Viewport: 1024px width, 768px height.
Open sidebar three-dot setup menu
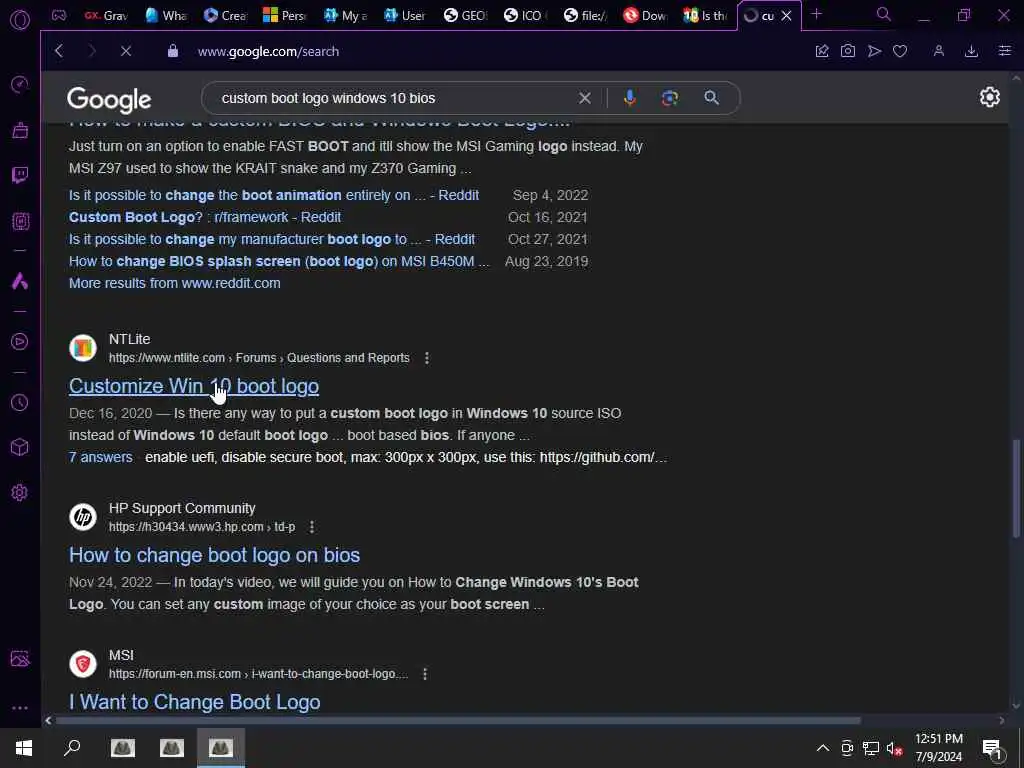[x=20, y=707]
